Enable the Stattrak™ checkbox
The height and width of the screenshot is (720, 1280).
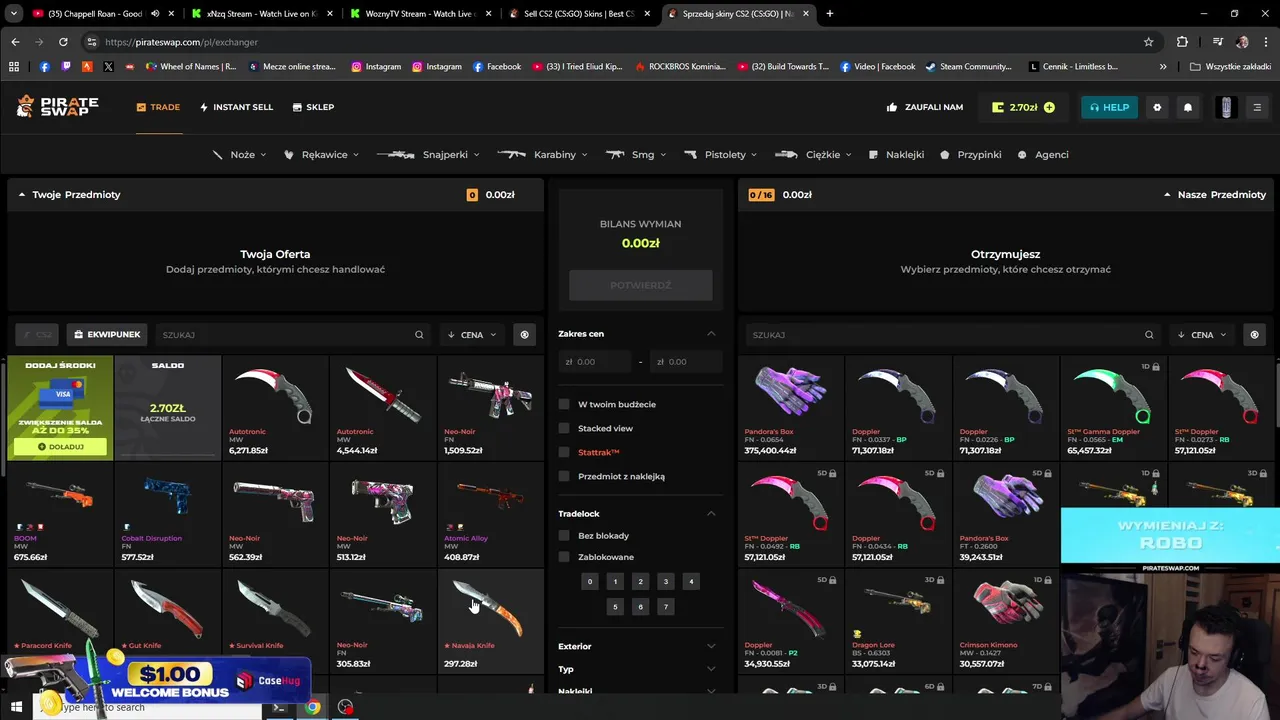point(564,452)
